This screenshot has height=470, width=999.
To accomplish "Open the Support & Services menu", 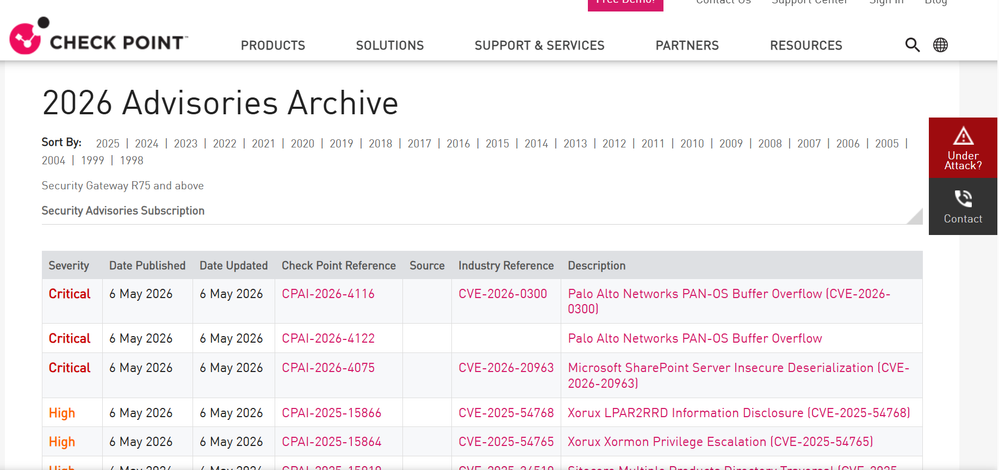I will coord(540,46).
